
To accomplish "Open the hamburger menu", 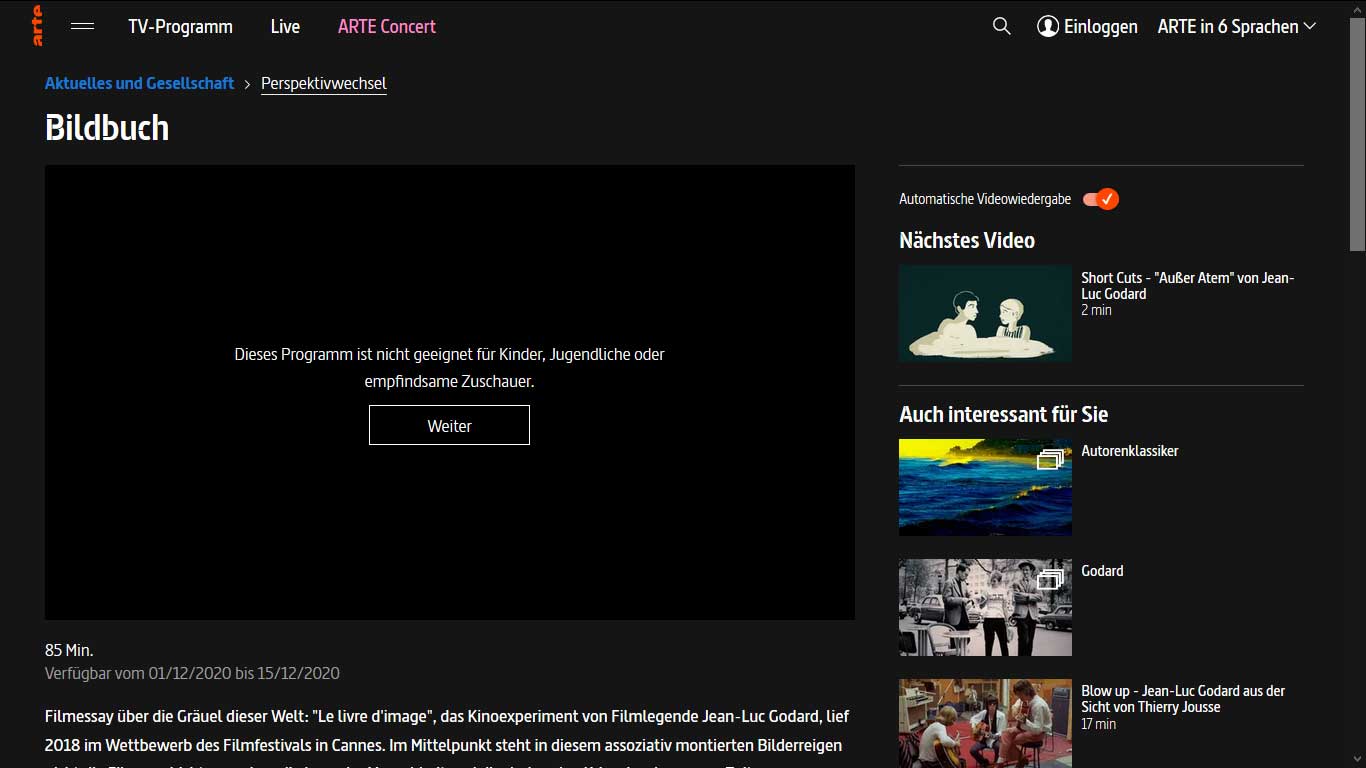I will coord(83,26).
